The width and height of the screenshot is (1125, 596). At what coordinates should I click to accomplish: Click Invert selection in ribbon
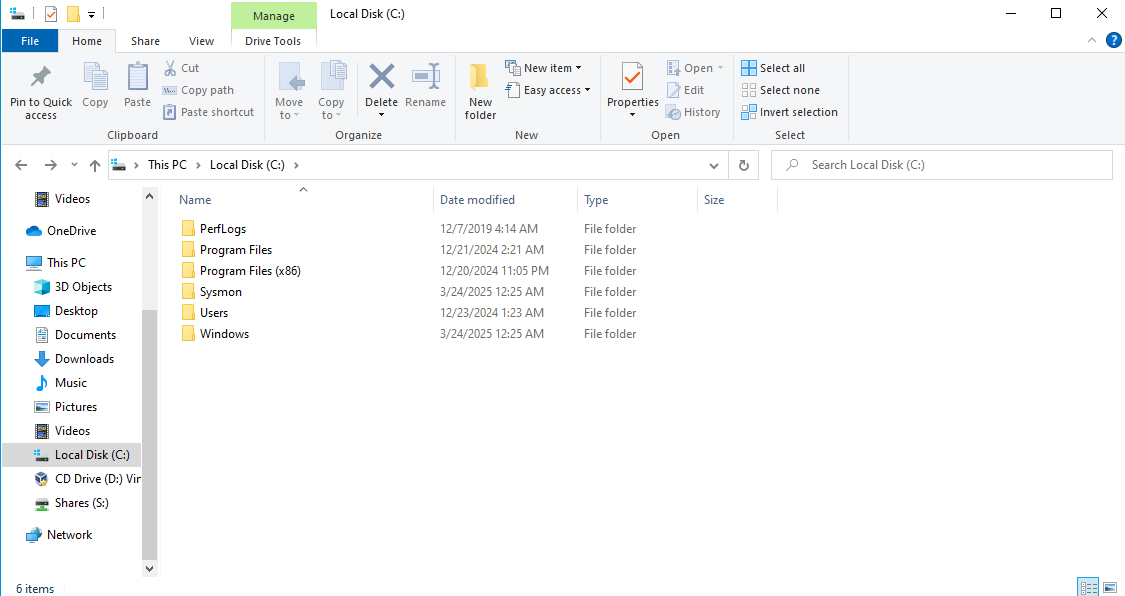pyautogui.click(x=789, y=112)
